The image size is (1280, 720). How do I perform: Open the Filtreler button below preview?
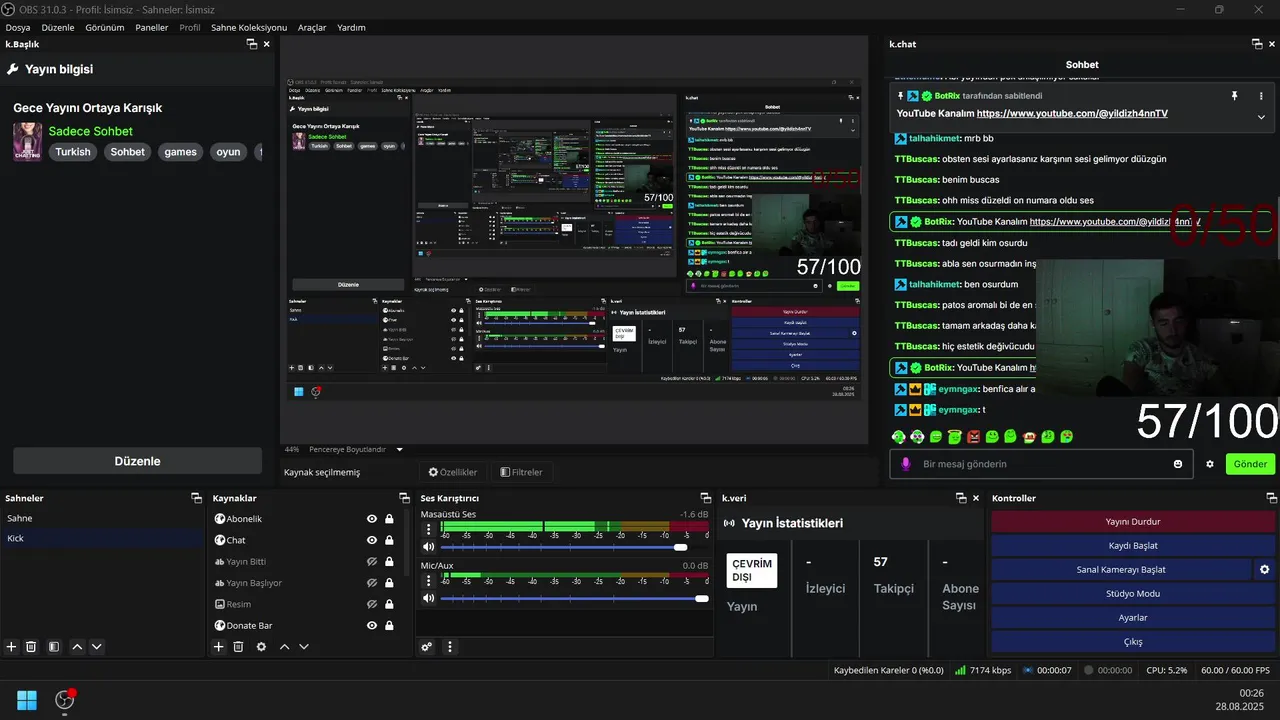tap(521, 472)
